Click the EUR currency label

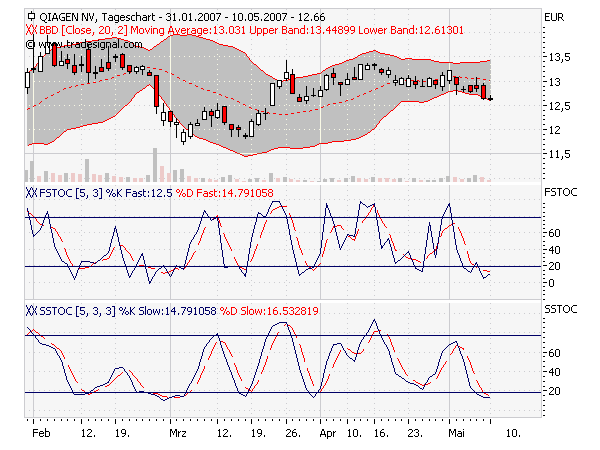[554, 18]
